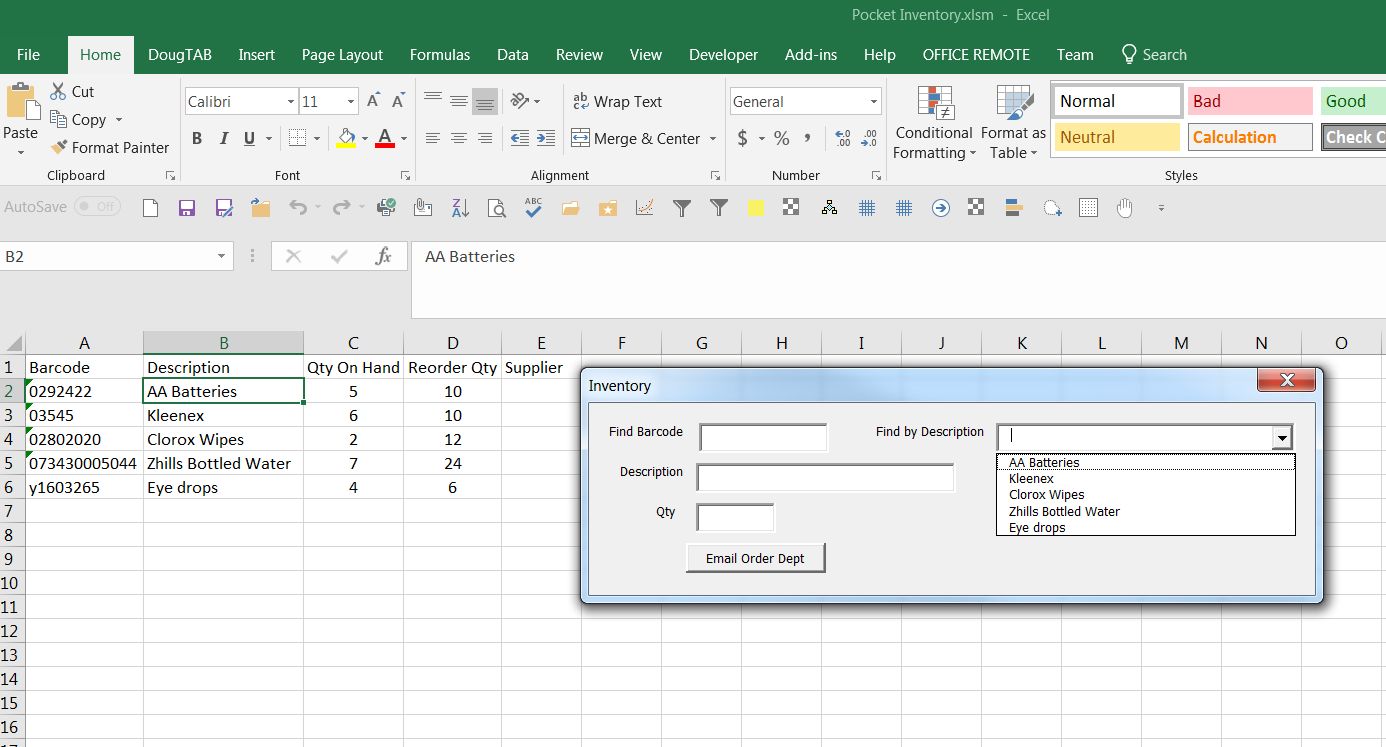Click the Format Painter brush
Screen dimensions: 1386x747
(x=59, y=148)
